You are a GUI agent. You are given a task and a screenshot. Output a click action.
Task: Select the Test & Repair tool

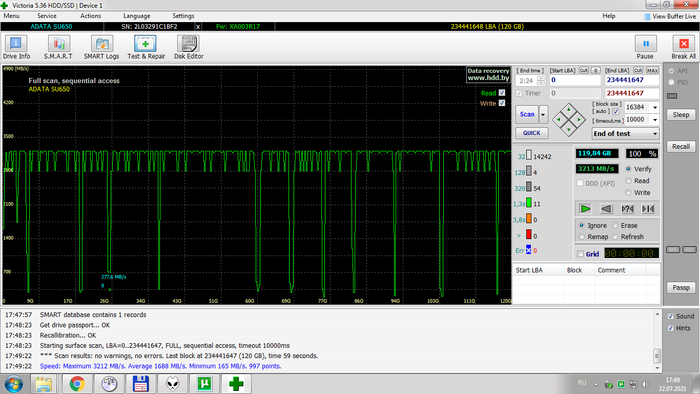pyautogui.click(x=146, y=47)
